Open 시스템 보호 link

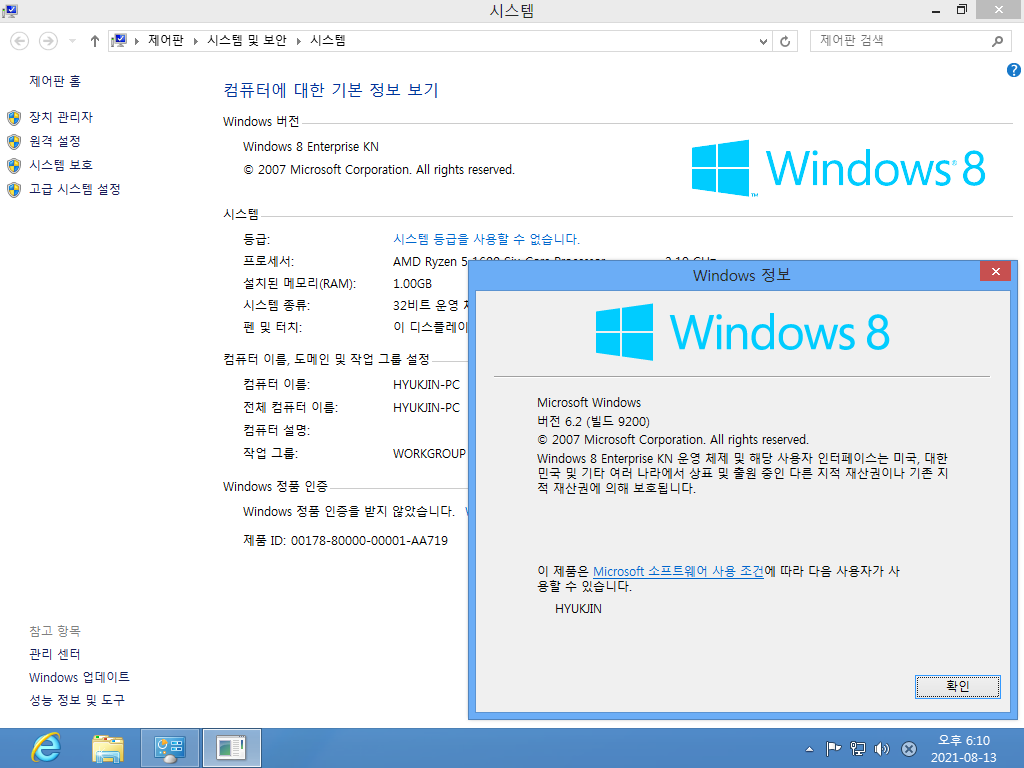pos(61,165)
